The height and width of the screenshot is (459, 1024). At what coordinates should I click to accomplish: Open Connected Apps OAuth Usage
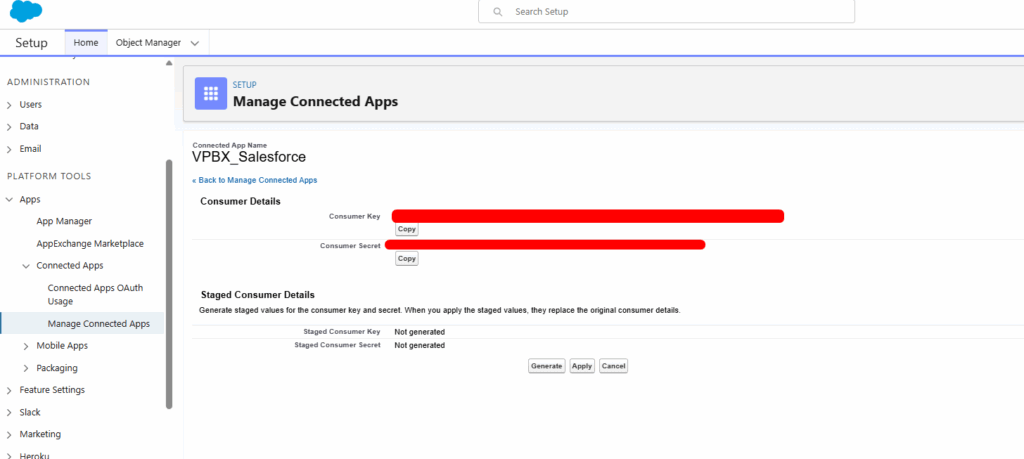pos(95,294)
